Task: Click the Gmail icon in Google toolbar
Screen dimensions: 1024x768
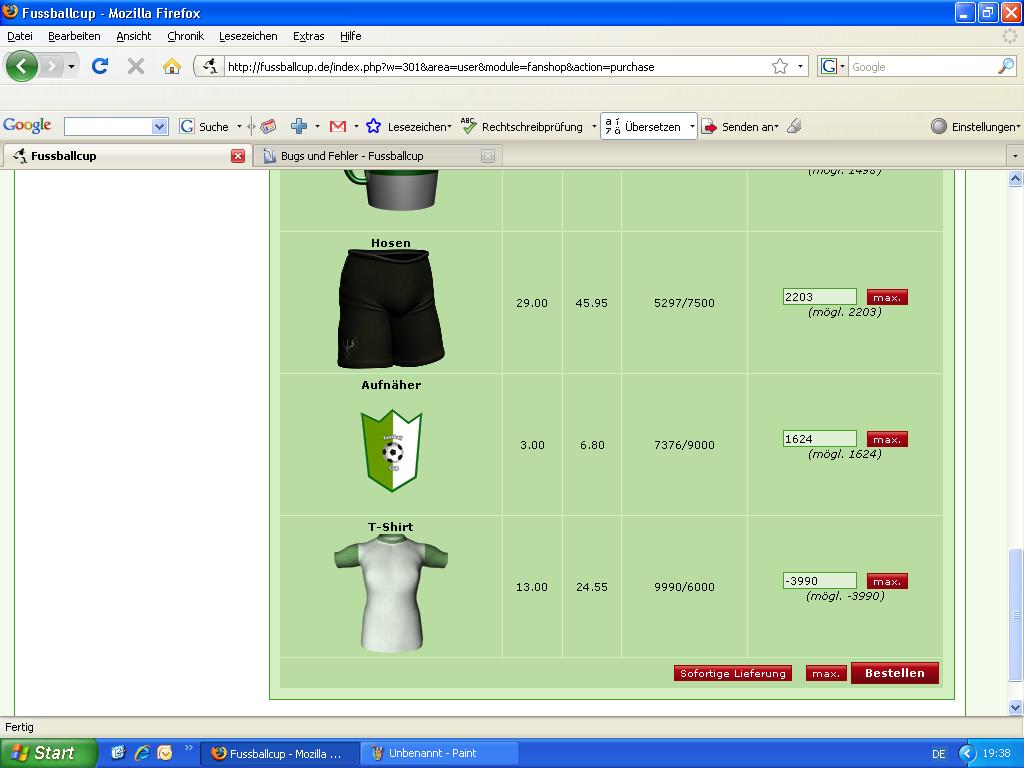Action: 338,126
